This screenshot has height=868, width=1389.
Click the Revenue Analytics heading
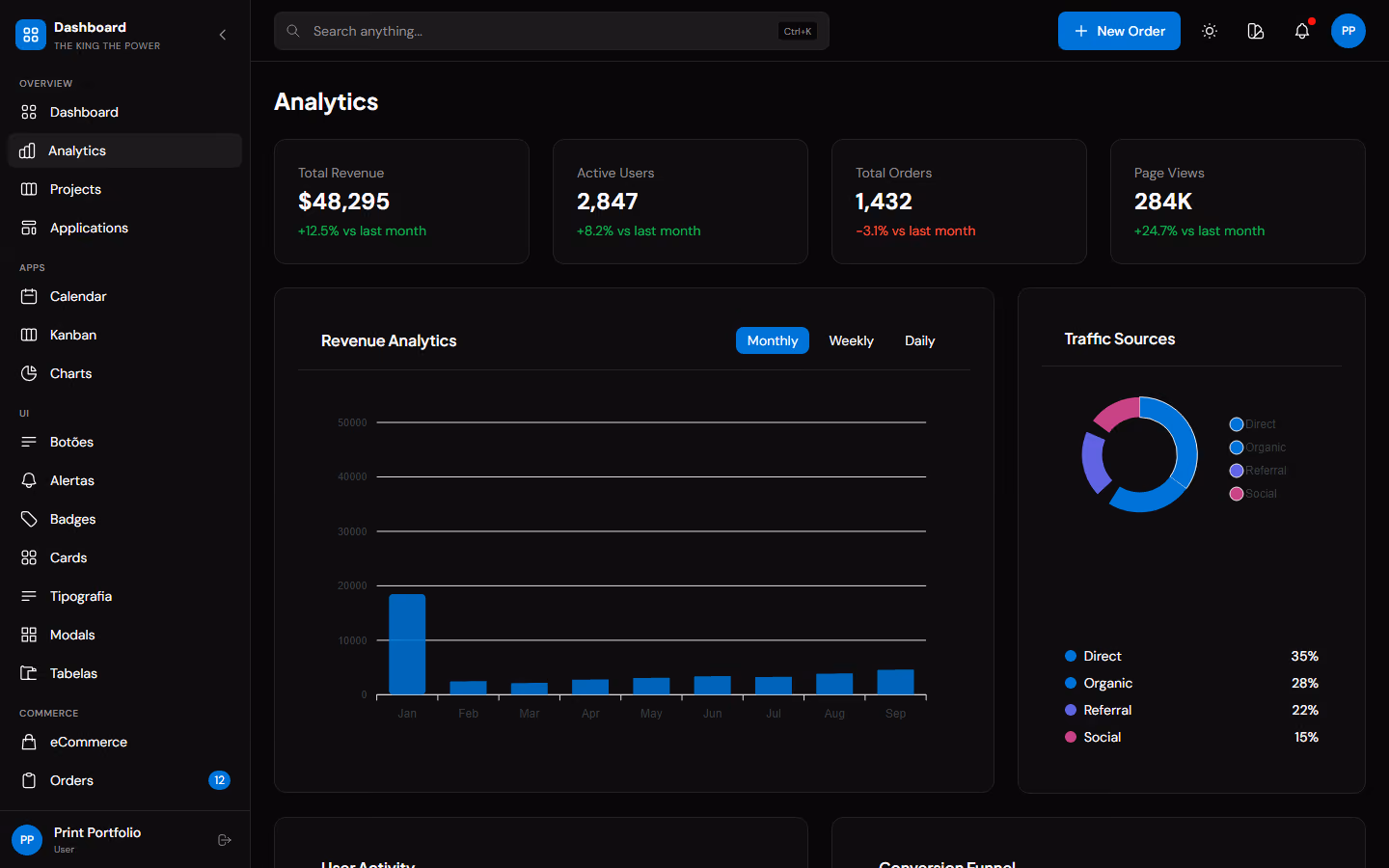pyautogui.click(x=389, y=340)
